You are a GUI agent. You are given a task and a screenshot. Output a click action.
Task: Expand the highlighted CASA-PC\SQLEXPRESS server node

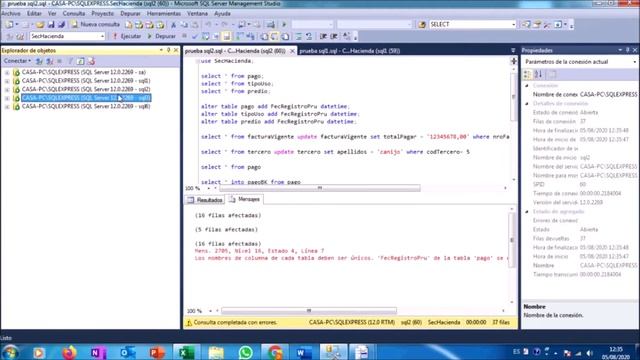tap(7, 98)
